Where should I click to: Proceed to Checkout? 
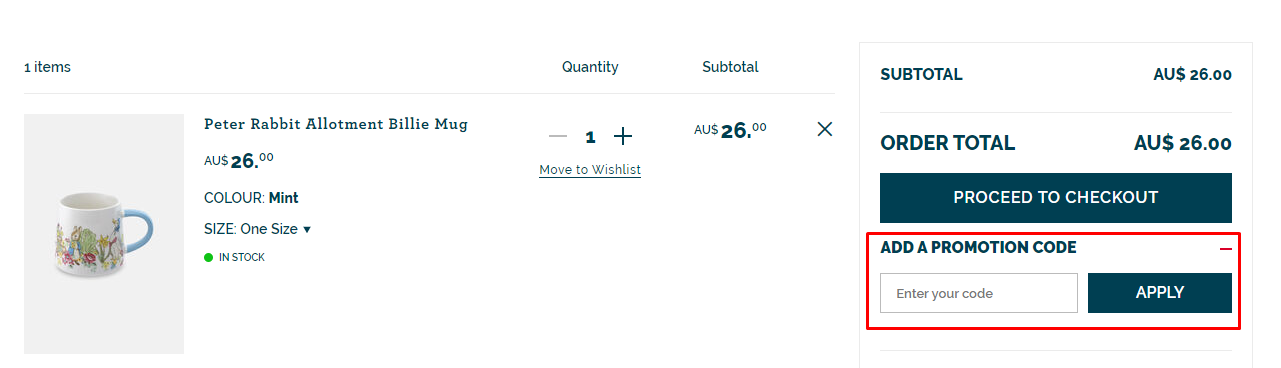coord(1056,198)
